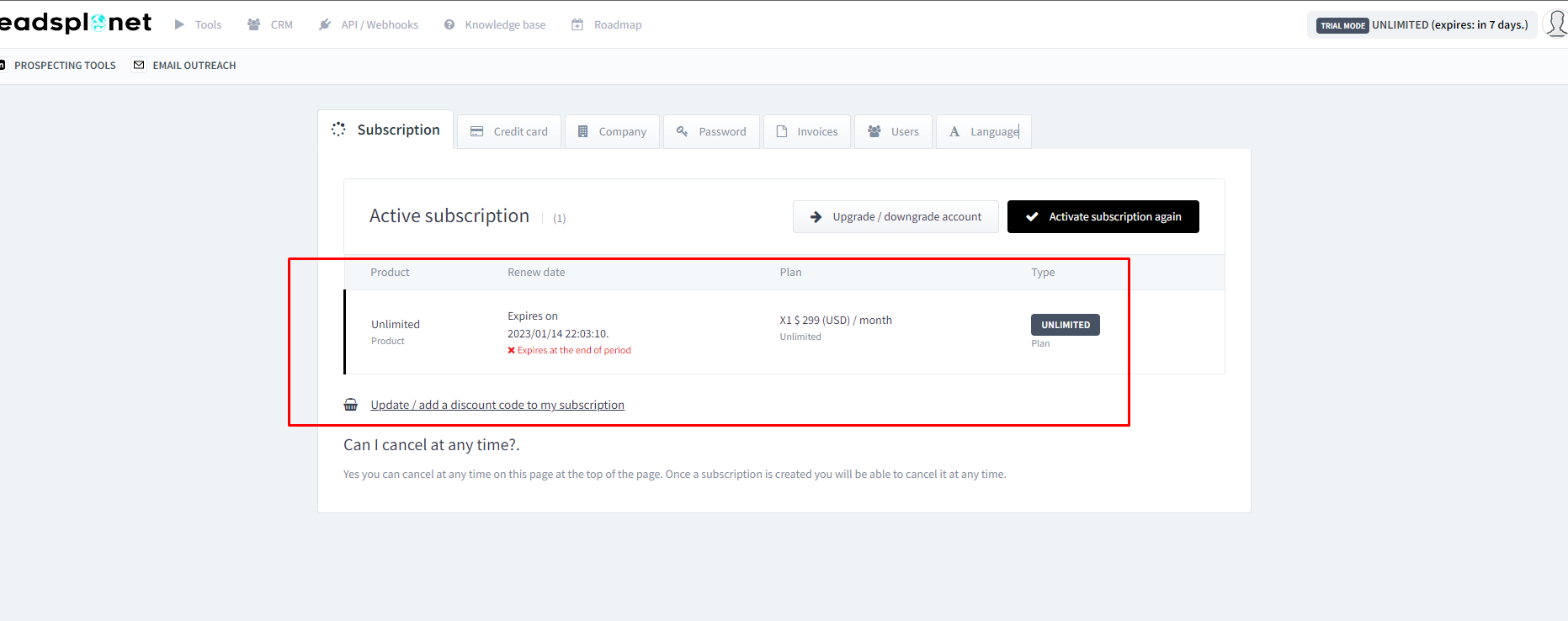Click Upgrade / downgrade account button
Viewport: 1568px width, 621px height.
[896, 216]
